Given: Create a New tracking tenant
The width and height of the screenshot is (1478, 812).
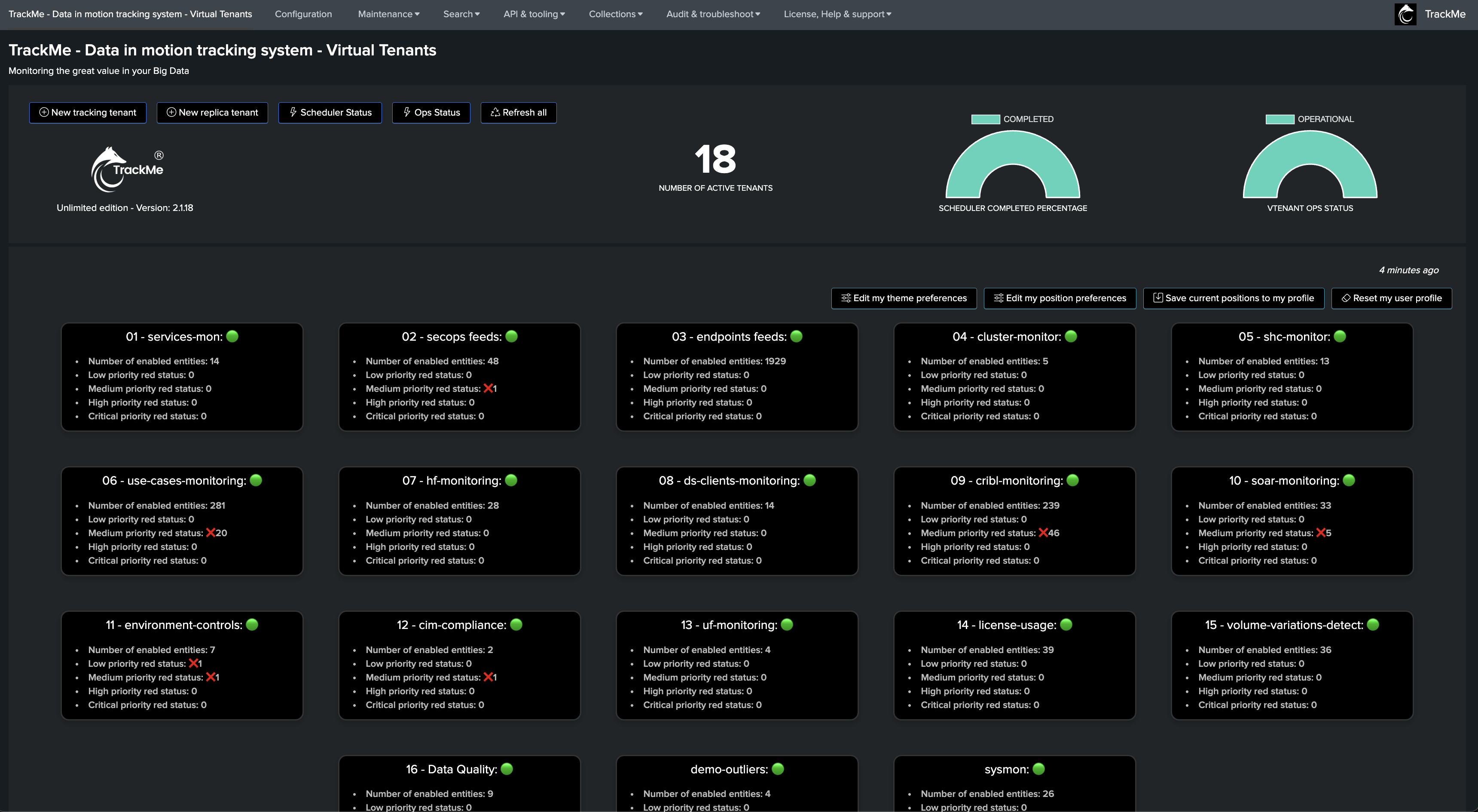Looking at the screenshot, I should pos(88,113).
